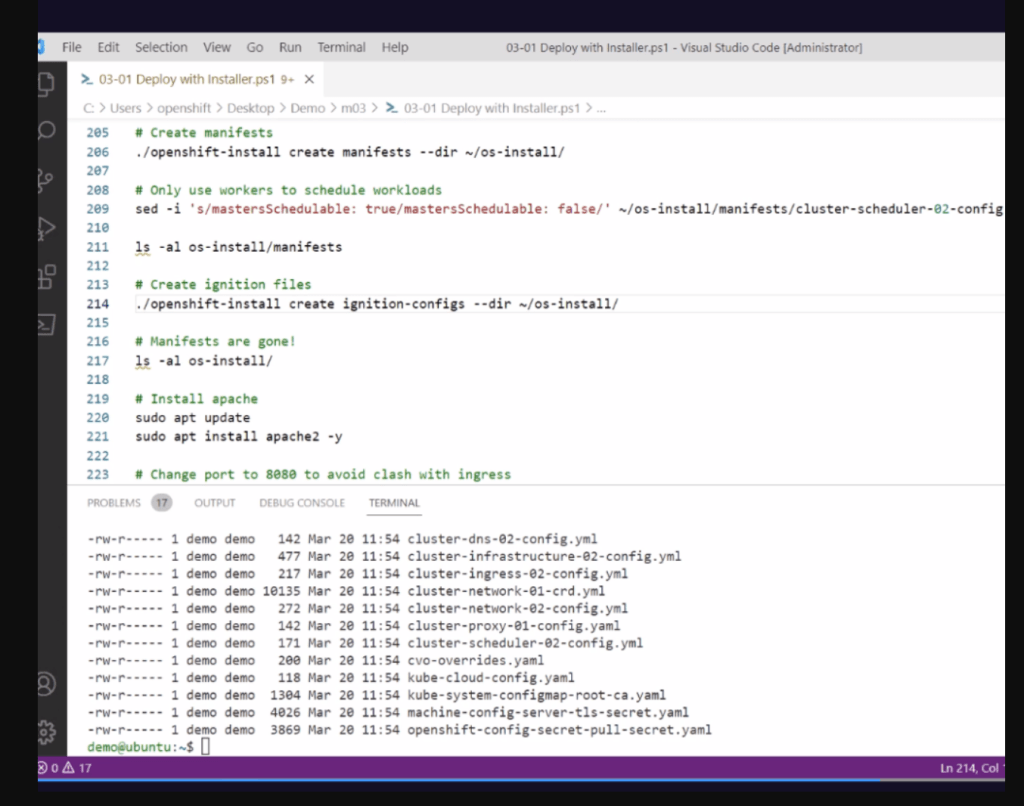This screenshot has width=1024, height=806.
Task: Click kube-system-configmap-root-ca.yaml in terminal output
Action: [537, 695]
